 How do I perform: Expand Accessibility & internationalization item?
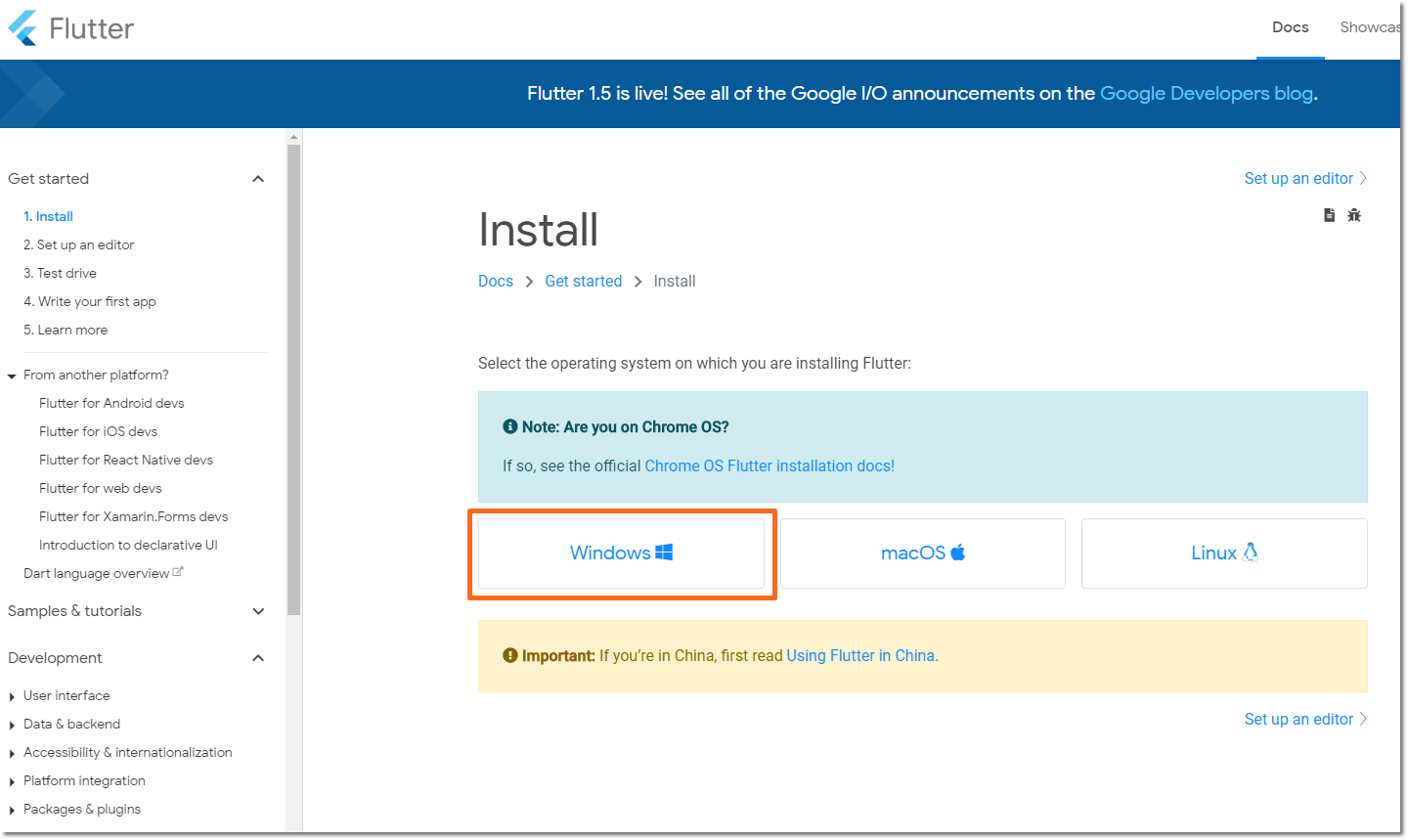(12, 753)
